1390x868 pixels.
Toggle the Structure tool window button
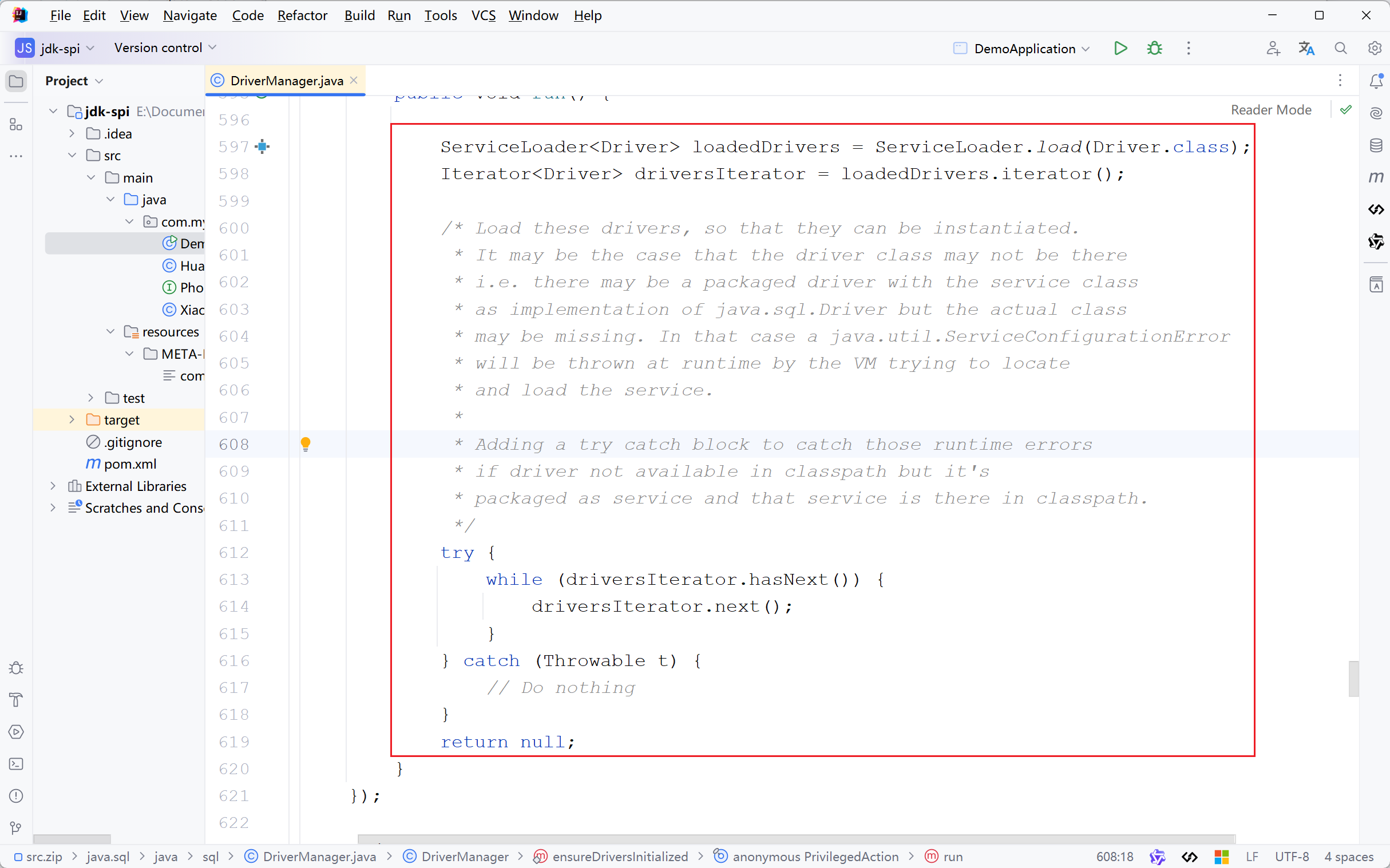(x=16, y=124)
